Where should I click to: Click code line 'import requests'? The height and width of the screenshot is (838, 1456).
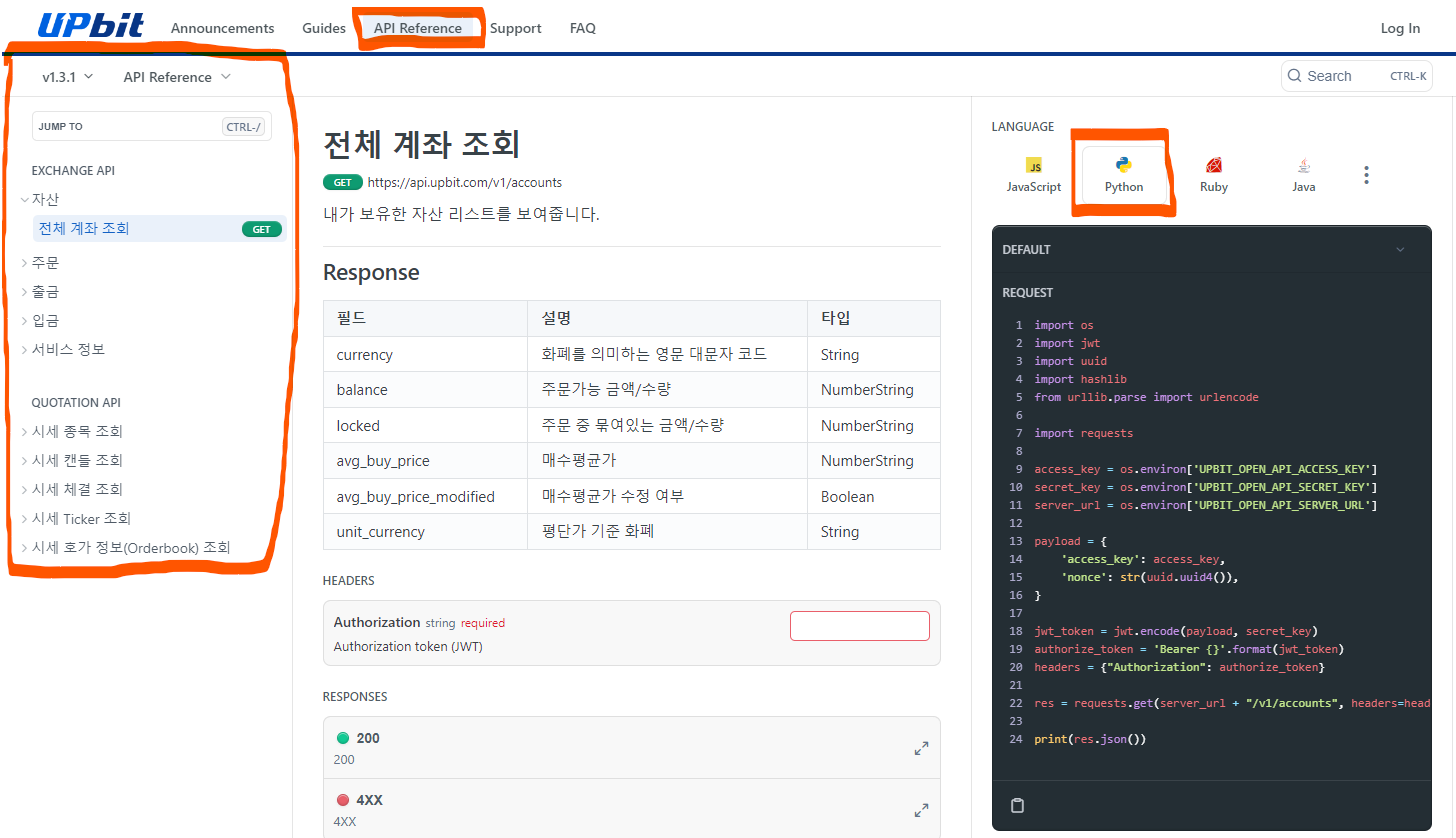pos(1084,433)
